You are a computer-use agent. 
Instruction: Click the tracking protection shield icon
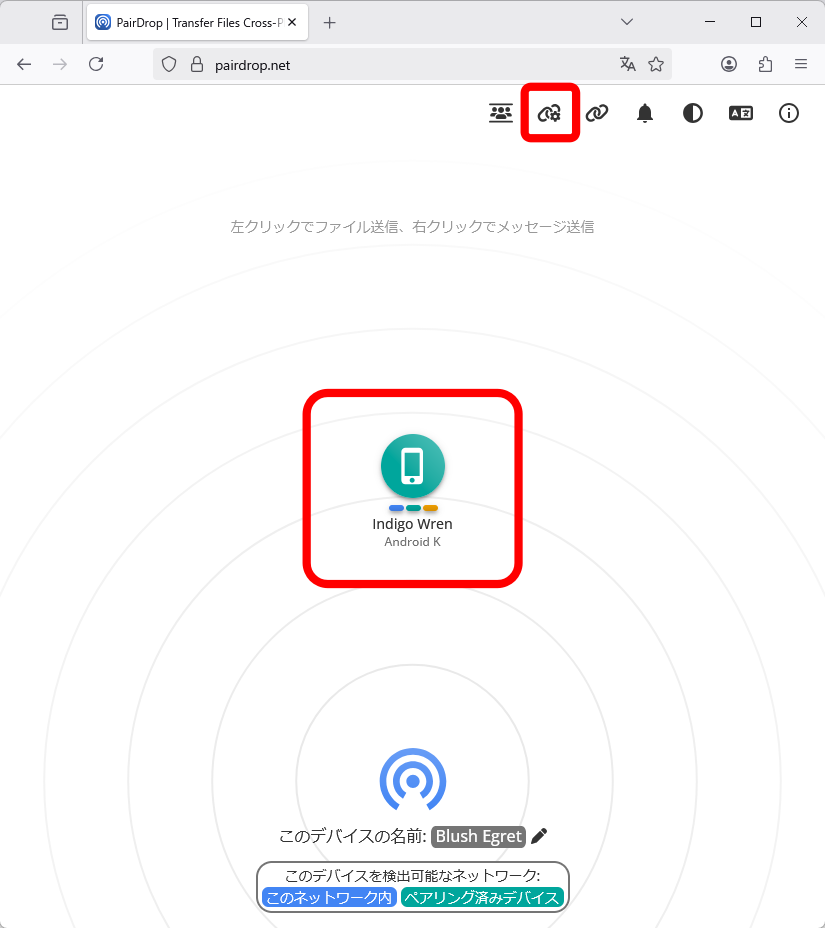click(169, 65)
